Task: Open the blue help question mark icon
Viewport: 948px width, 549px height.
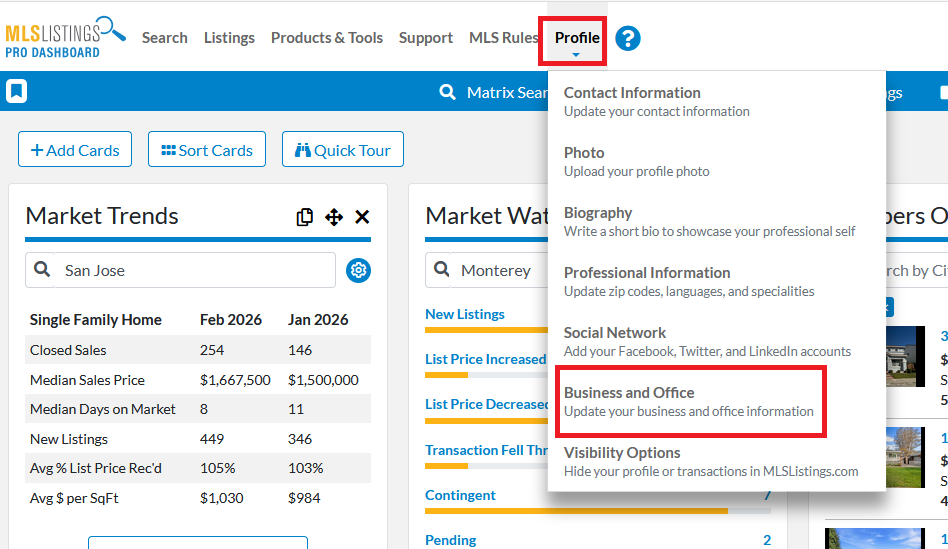Action: point(628,39)
